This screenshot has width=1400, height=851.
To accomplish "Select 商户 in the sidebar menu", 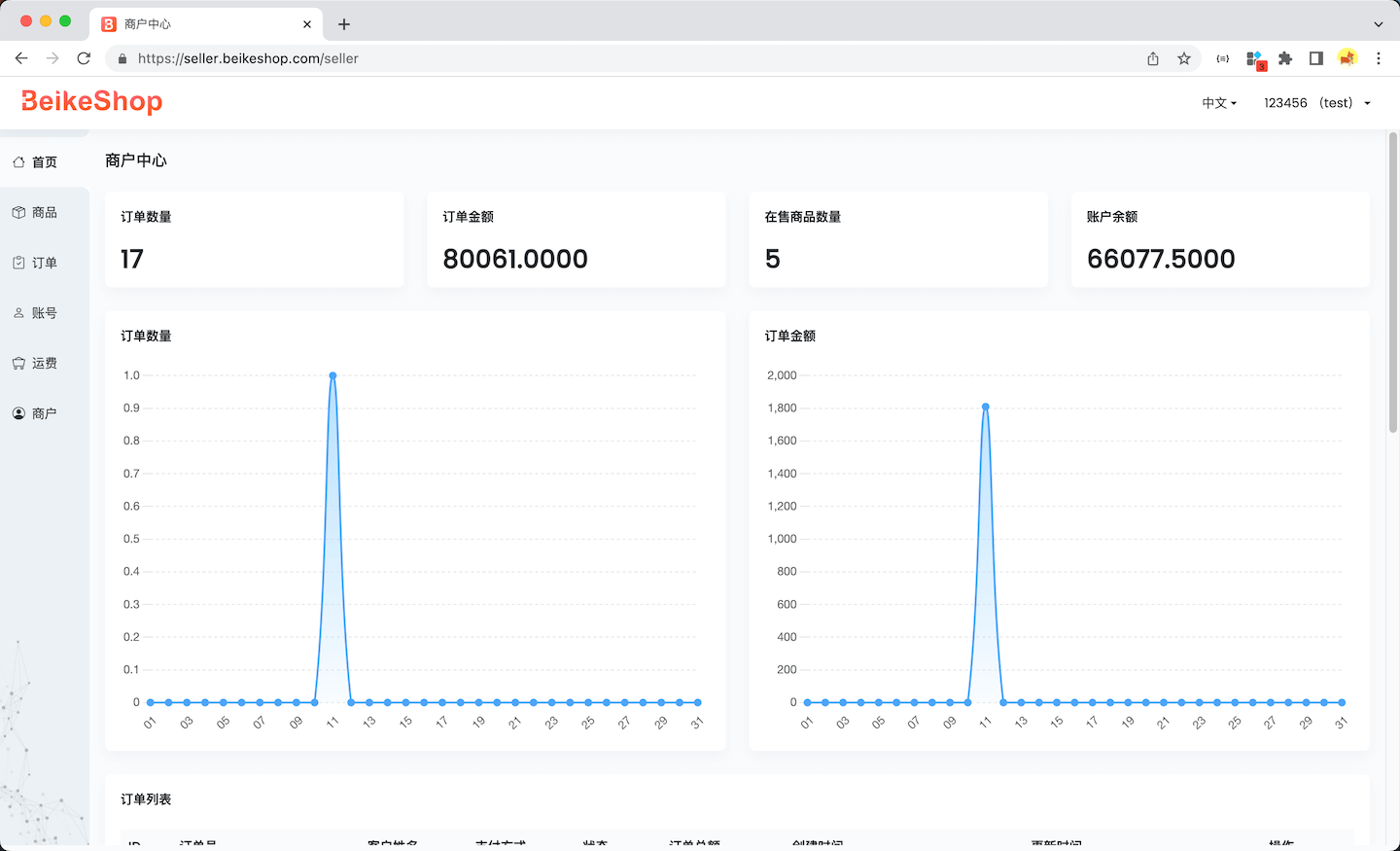I will coord(45,413).
